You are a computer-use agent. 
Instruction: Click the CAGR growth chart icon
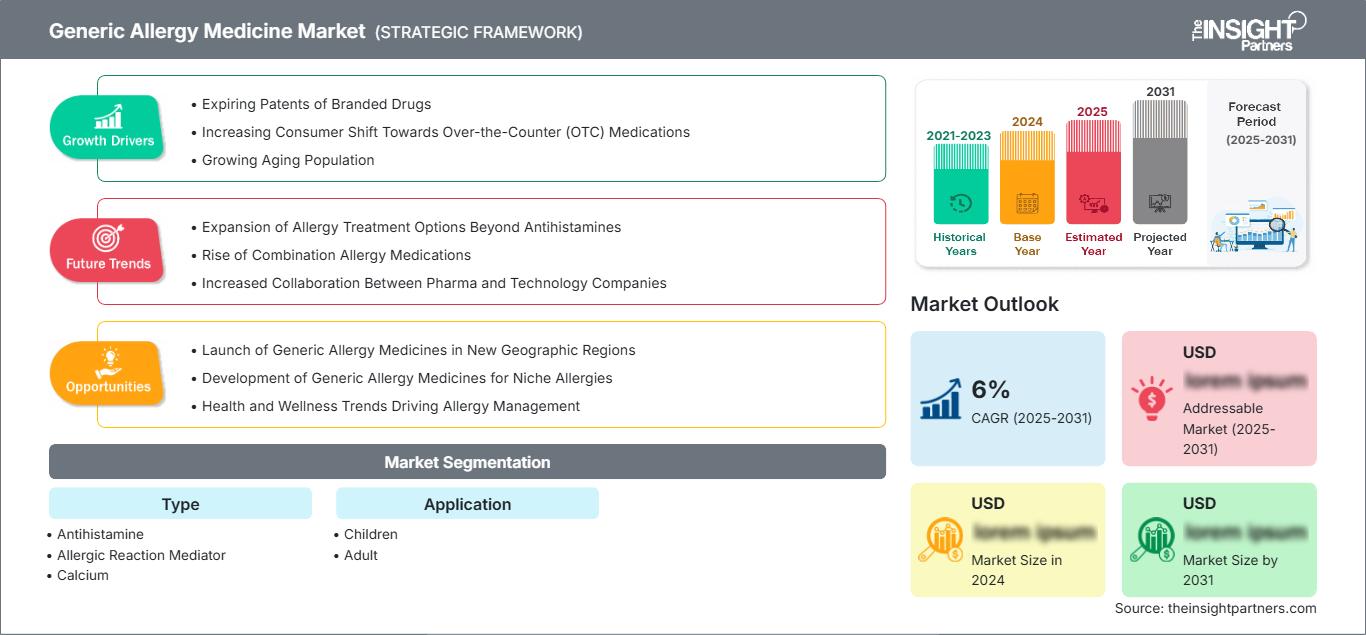(x=940, y=398)
